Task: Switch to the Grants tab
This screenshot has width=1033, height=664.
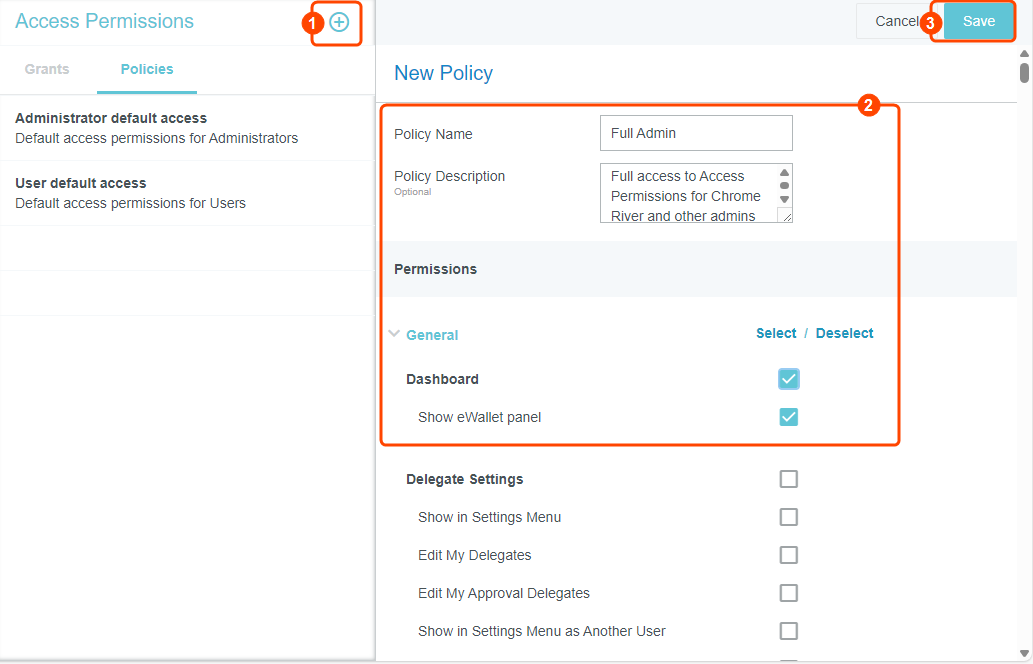Action: 46,69
